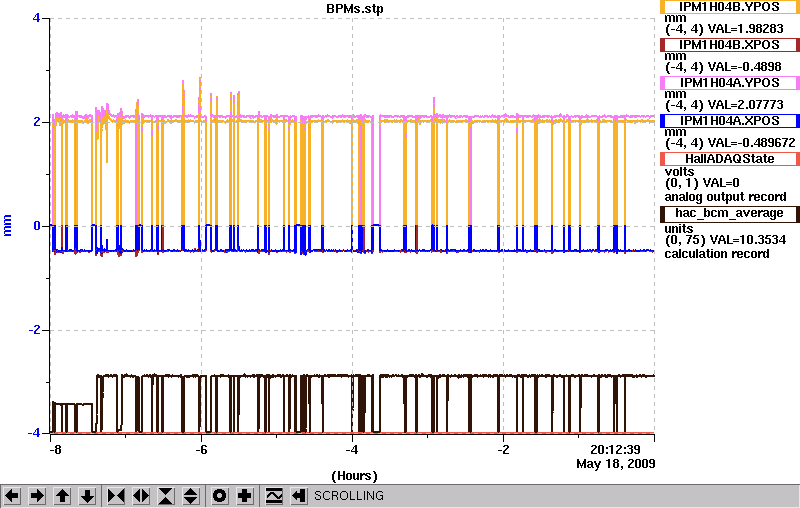Compress the time axis with the inward-triangles icon

[x=116, y=496]
